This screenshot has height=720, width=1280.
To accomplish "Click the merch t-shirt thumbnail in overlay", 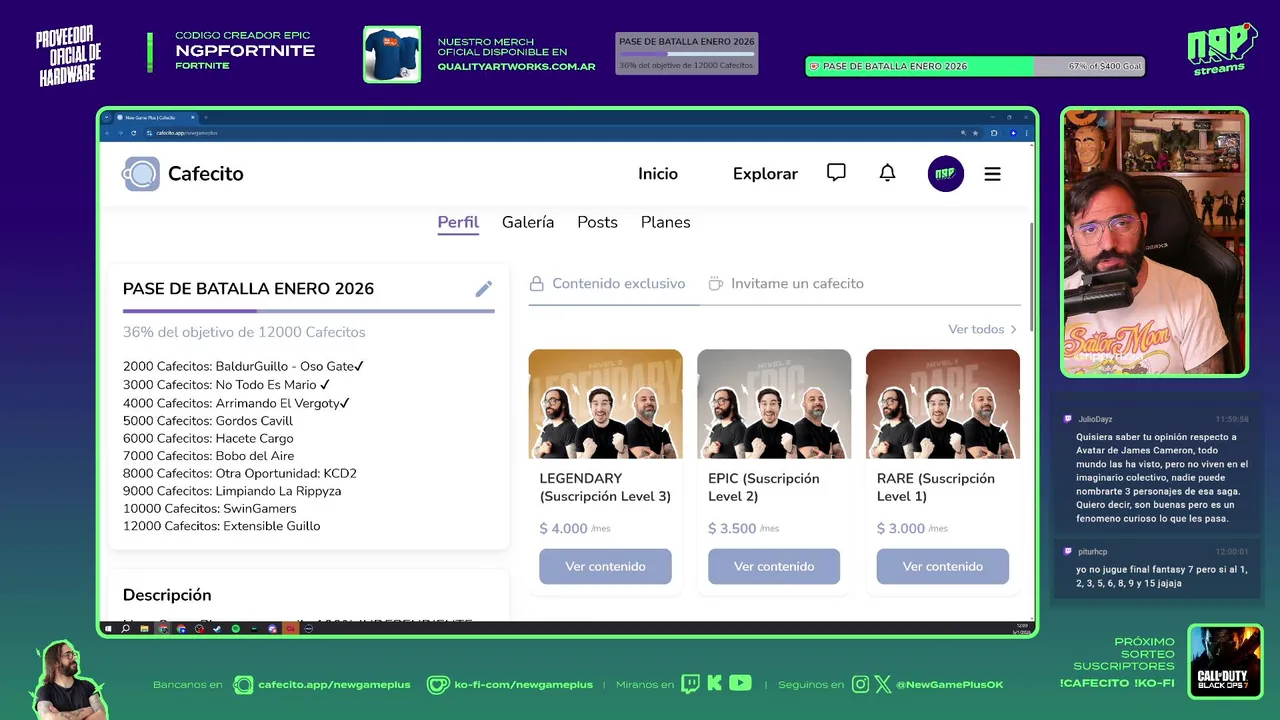I will [392, 54].
